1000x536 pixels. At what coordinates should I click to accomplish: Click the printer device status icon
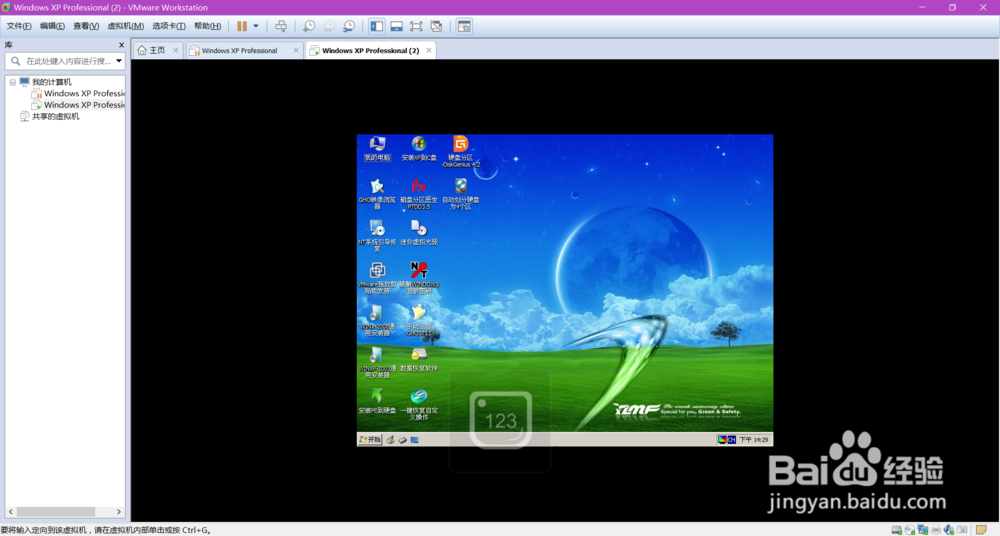[x=936, y=530]
